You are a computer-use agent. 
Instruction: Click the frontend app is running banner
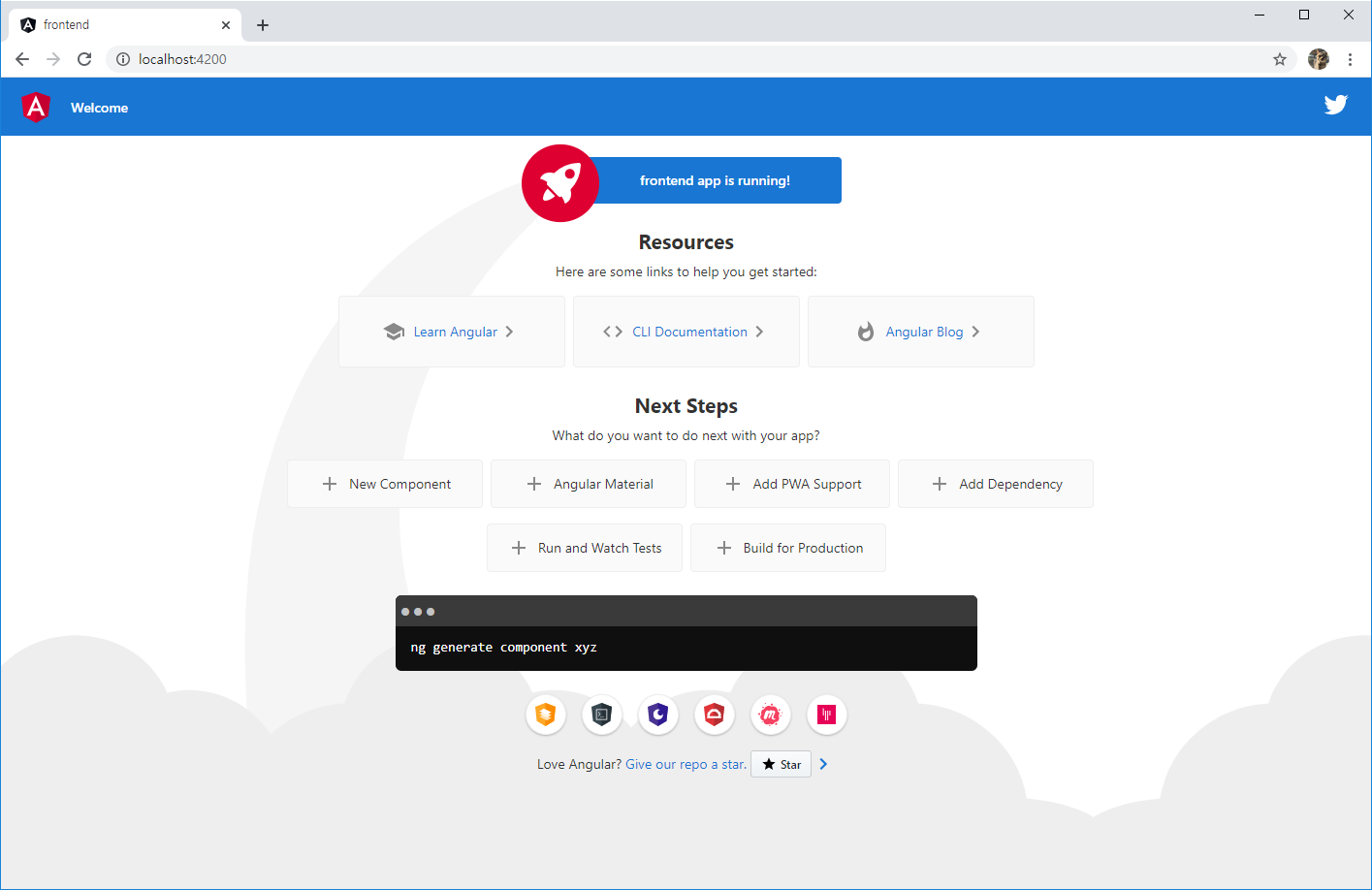[715, 180]
